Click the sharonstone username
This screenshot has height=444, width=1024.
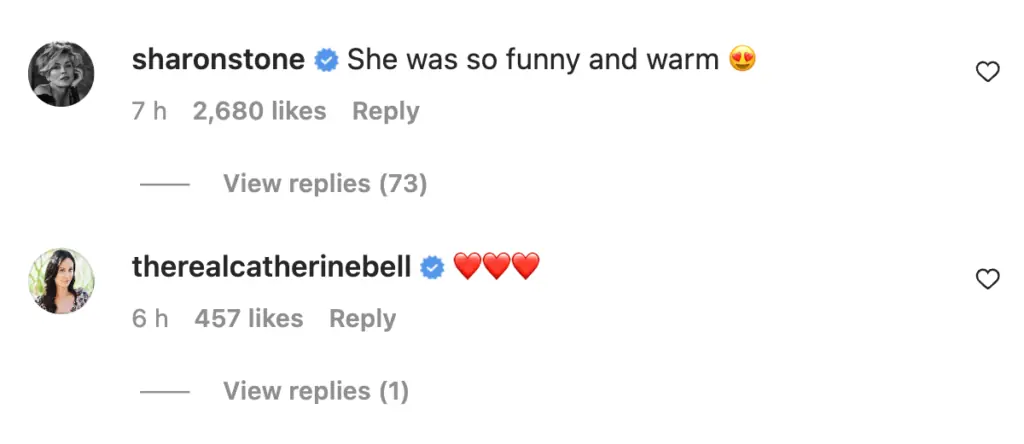pos(218,60)
